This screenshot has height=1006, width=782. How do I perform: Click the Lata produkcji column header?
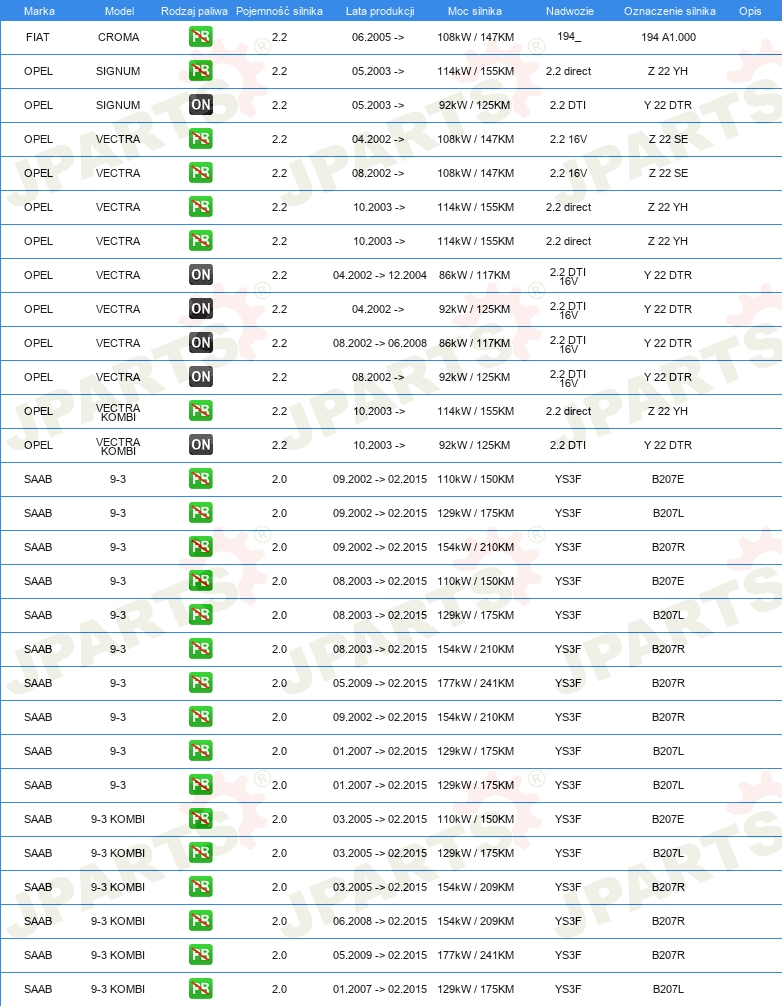(x=380, y=11)
